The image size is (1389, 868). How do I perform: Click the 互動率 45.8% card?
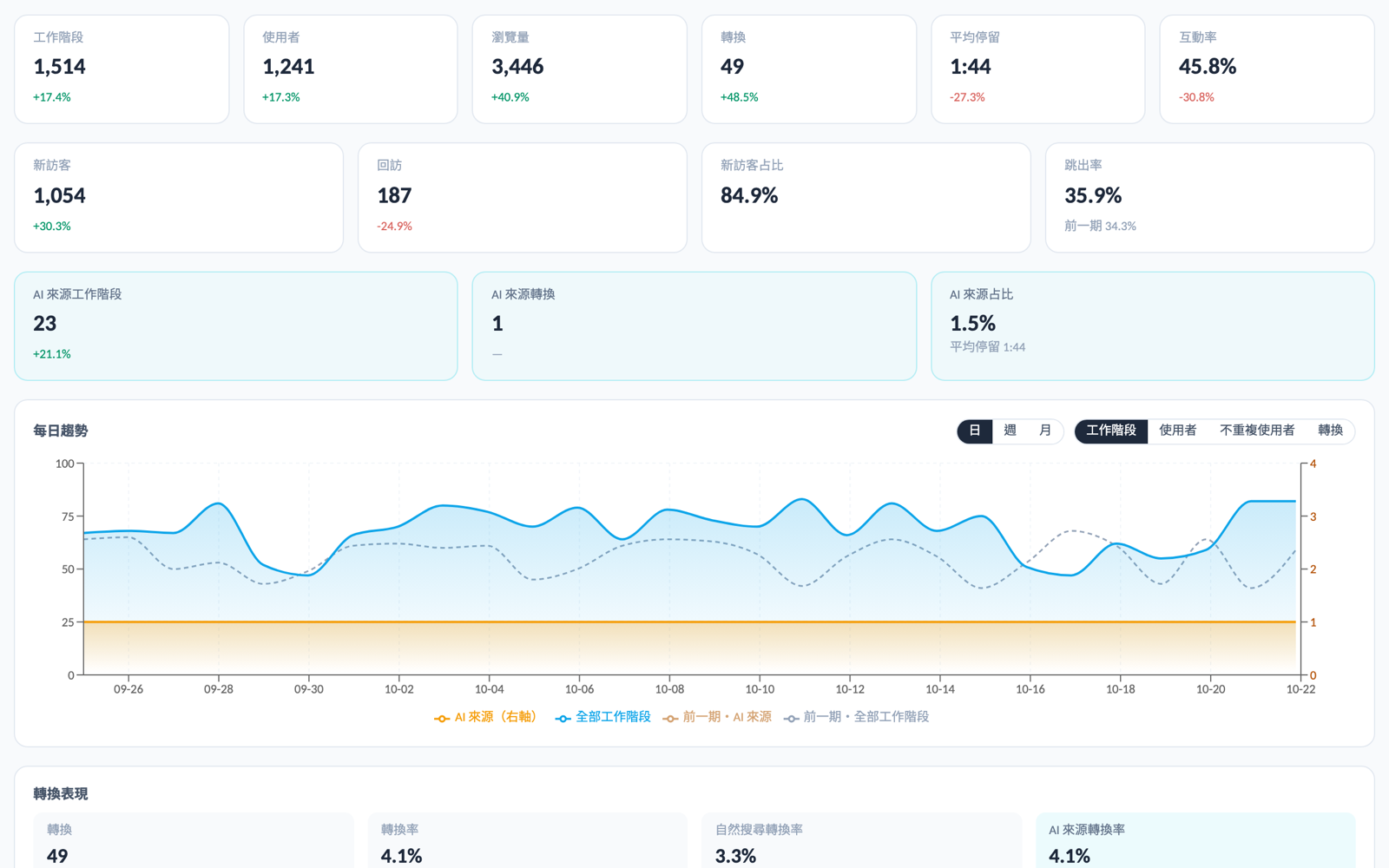click(x=1267, y=69)
